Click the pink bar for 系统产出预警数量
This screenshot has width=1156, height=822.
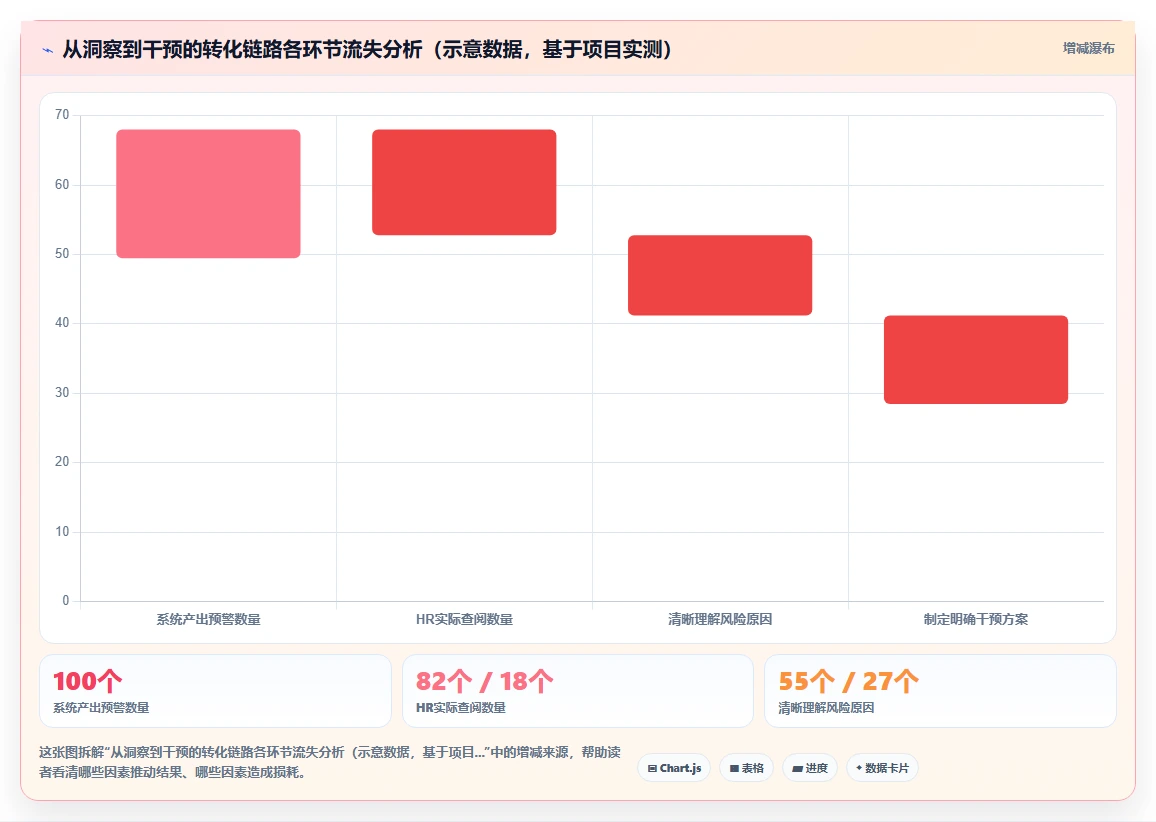click(208, 194)
